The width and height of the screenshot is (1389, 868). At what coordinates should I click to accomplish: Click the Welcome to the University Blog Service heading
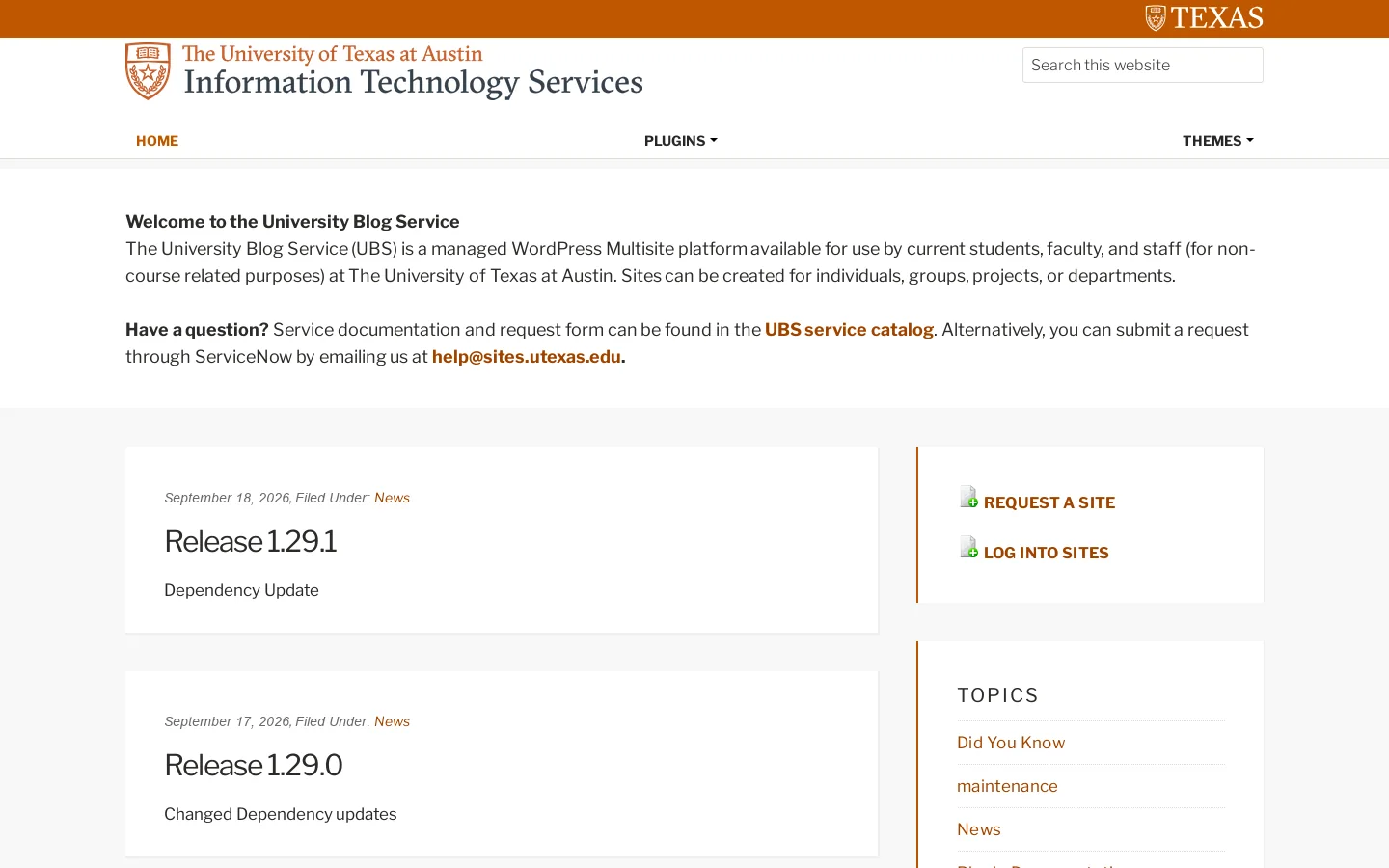(292, 222)
